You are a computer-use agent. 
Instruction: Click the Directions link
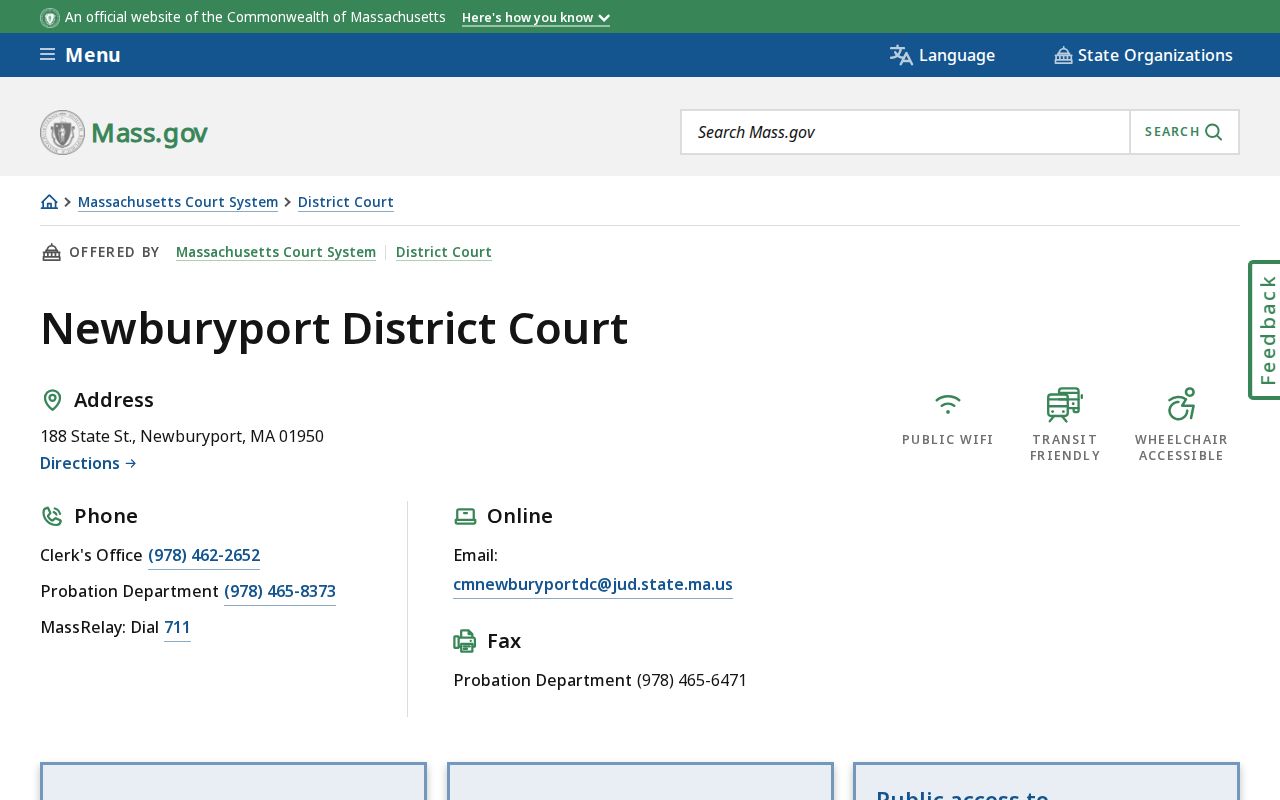tap(88, 463)
